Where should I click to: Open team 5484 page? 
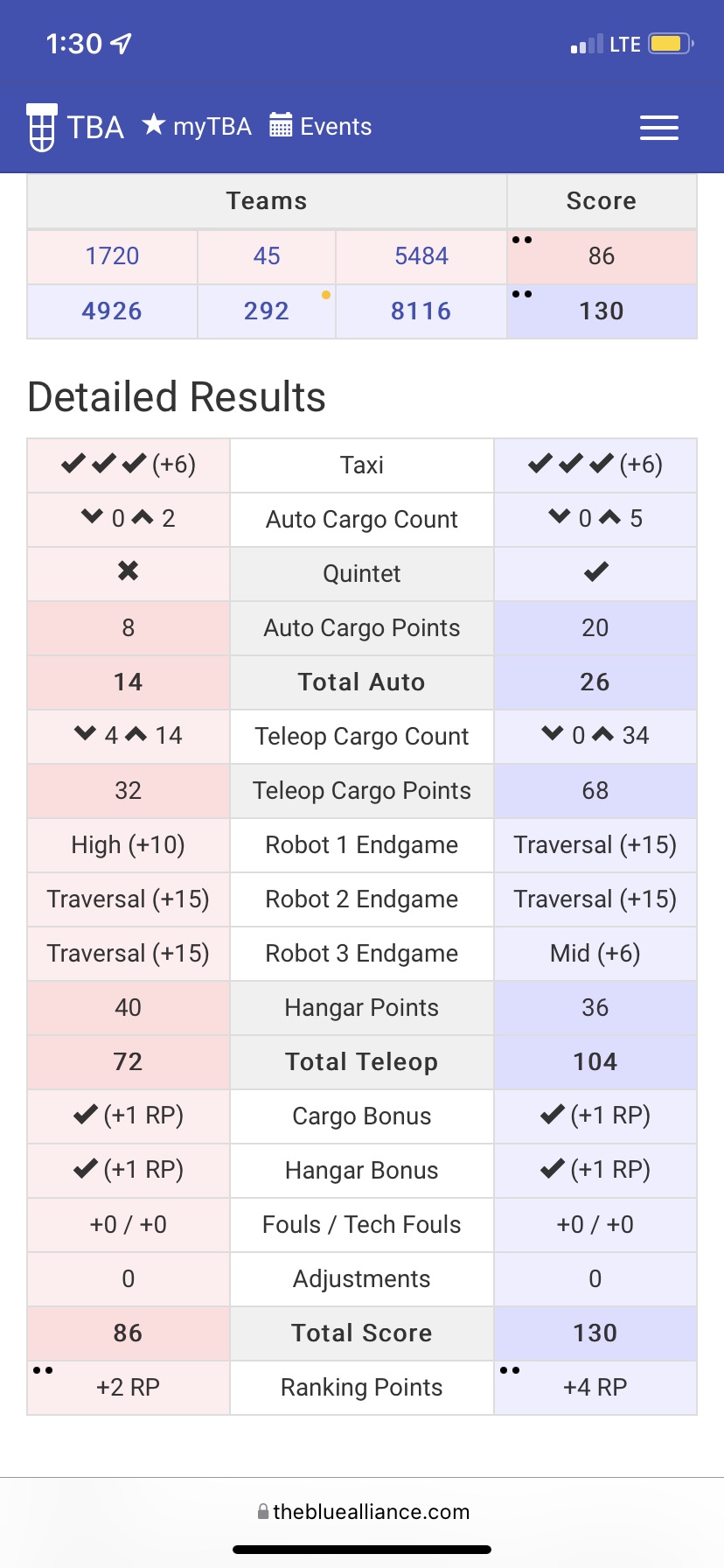click(421, 256)
